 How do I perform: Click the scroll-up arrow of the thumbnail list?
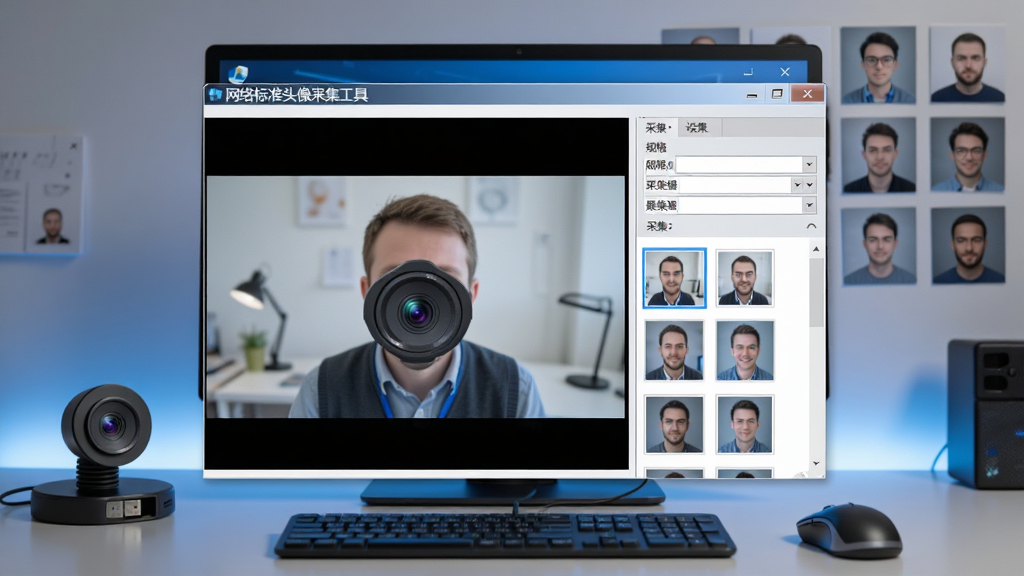pos(816,249)
